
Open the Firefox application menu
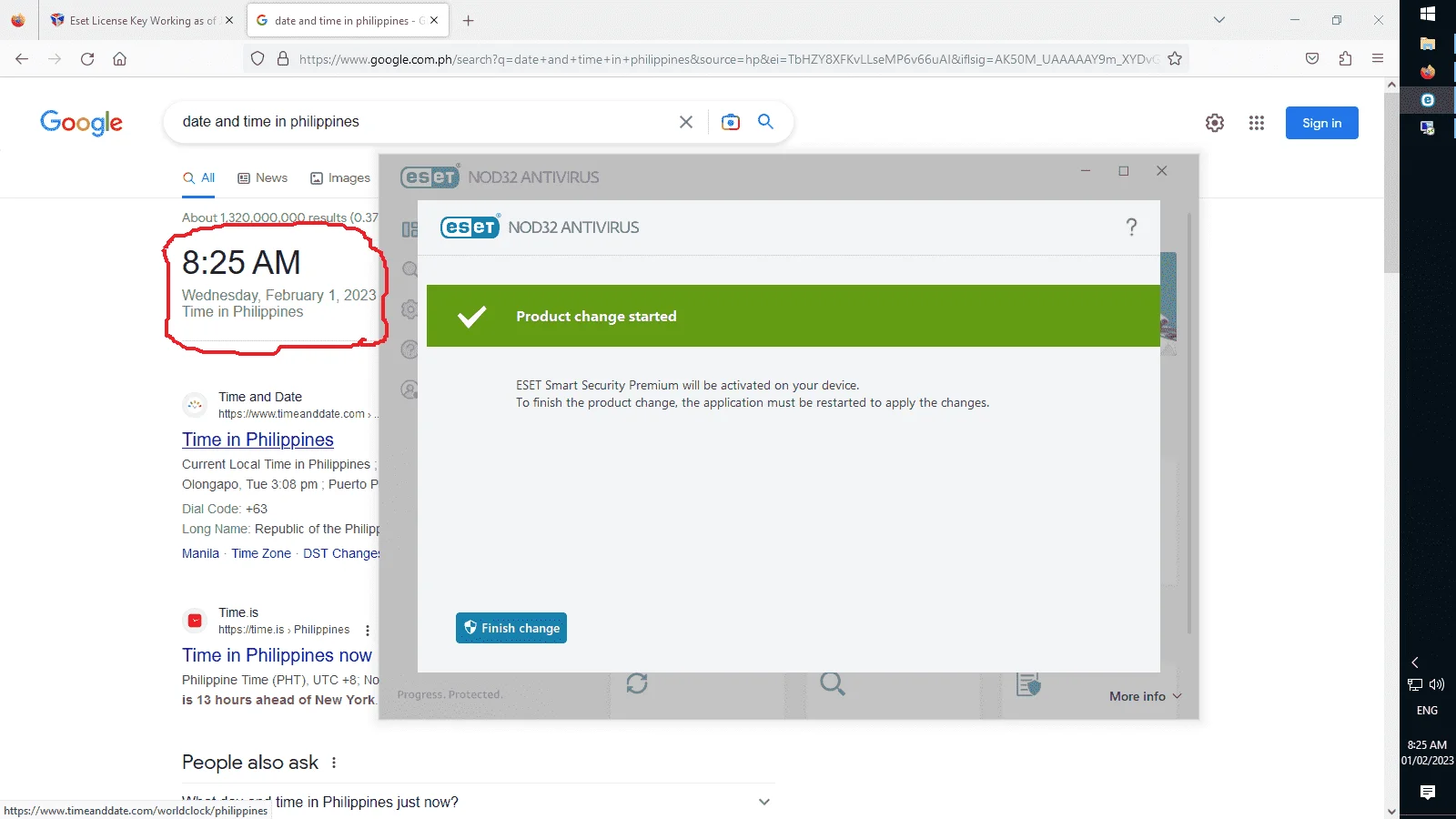pos(1378,59)
